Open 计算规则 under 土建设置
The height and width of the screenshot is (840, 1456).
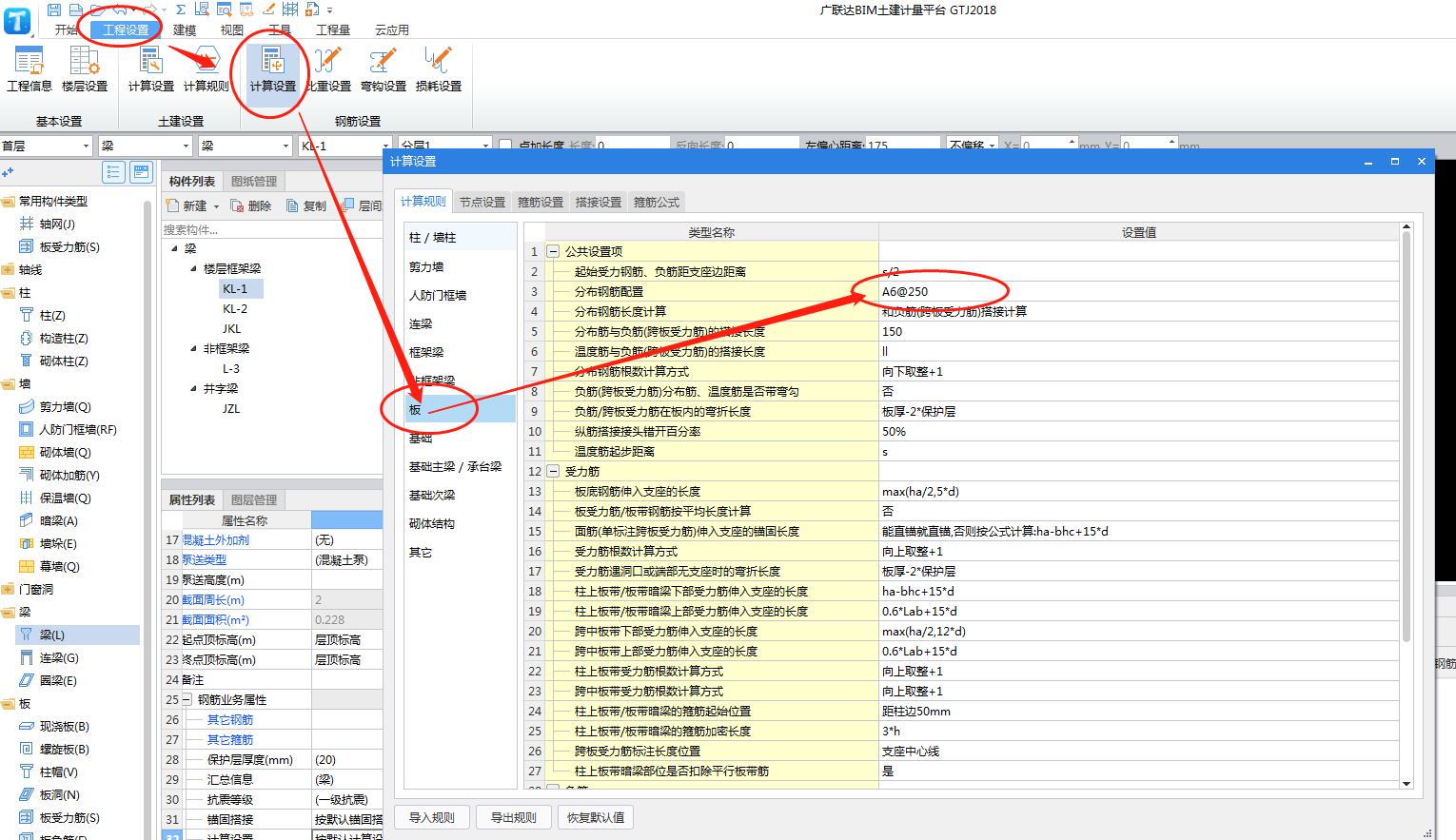(x=206, y=69)
